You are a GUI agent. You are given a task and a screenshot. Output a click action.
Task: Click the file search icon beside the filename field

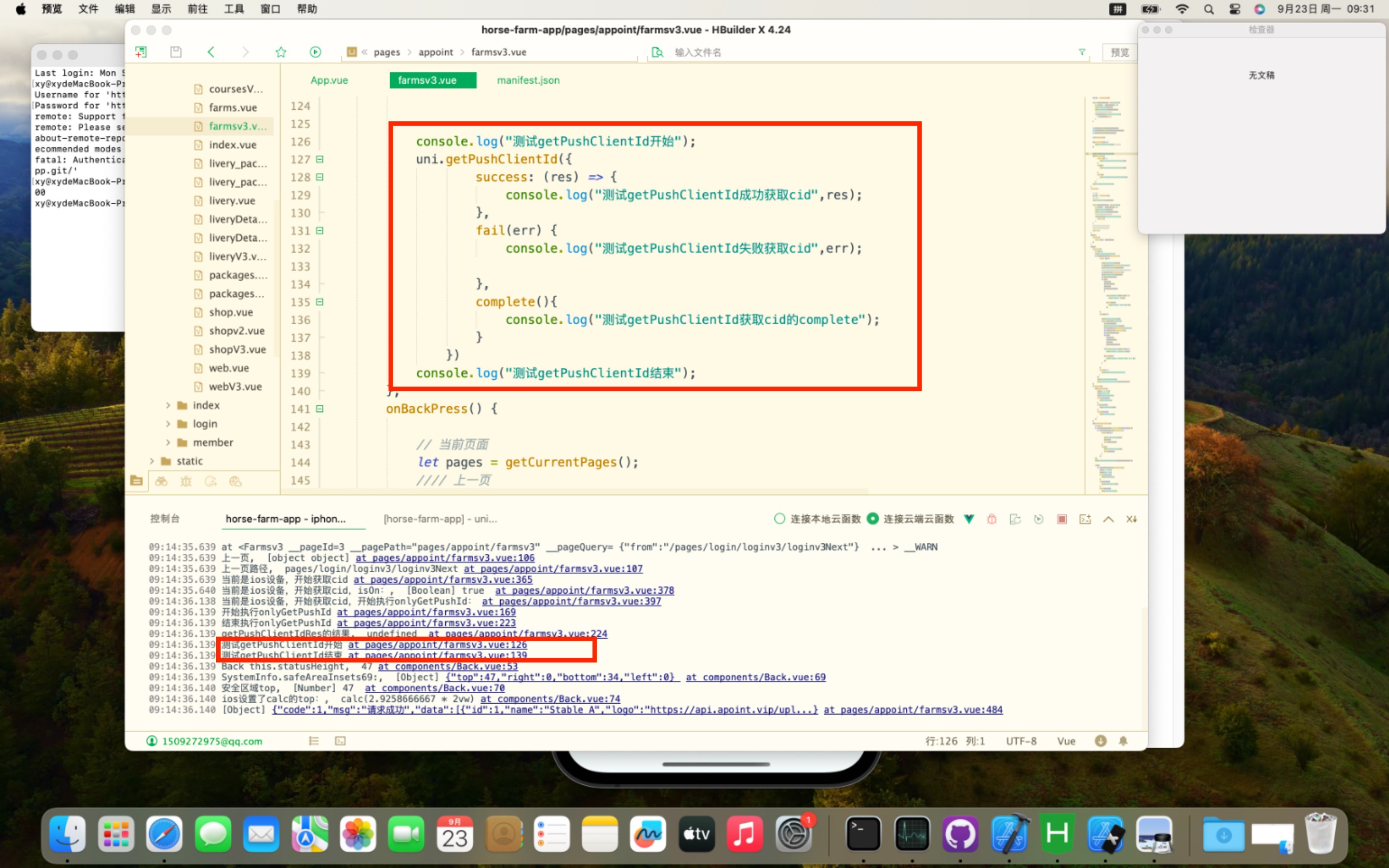tap(657, 52)
